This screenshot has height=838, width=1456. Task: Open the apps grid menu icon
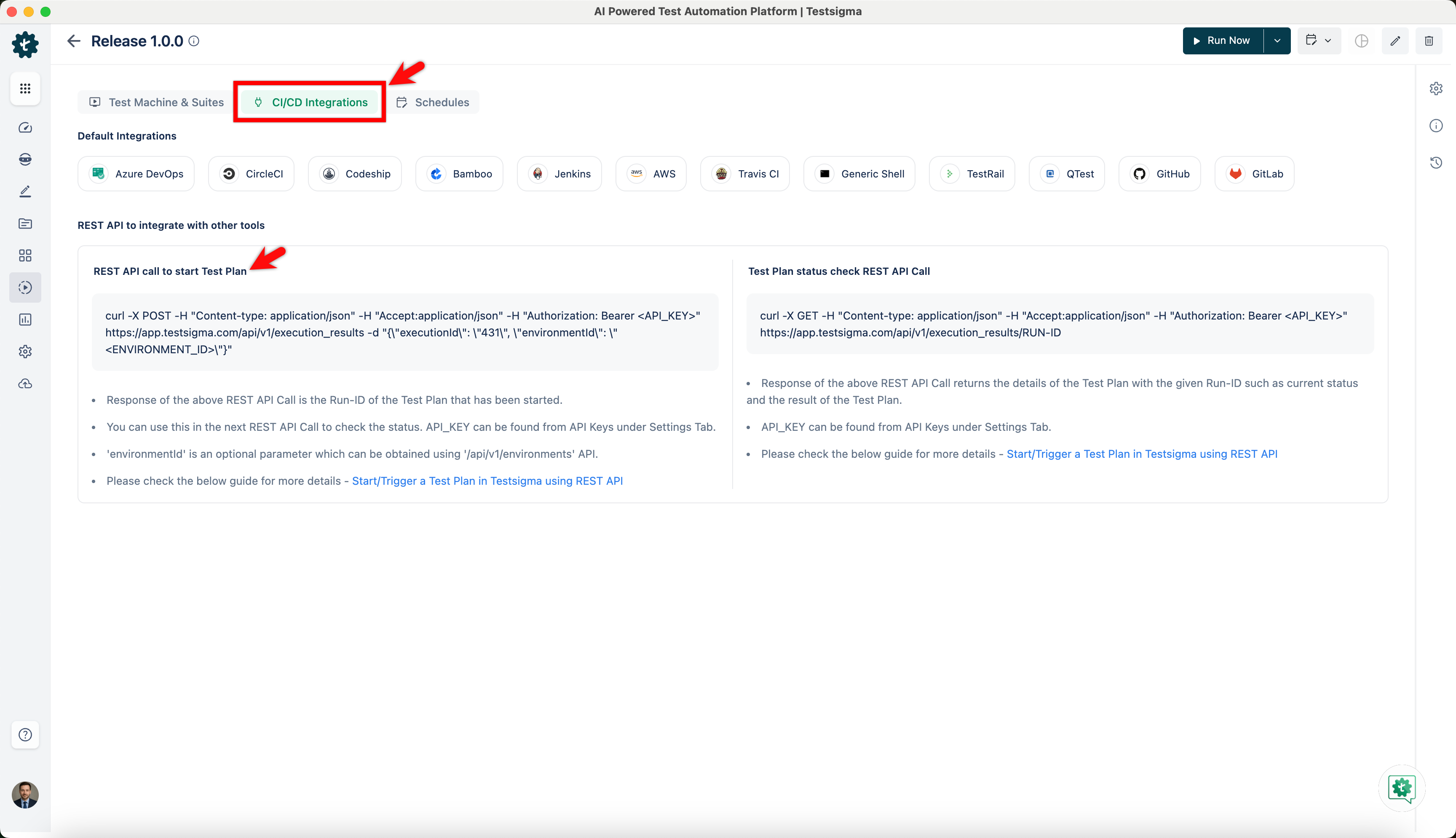25,89
